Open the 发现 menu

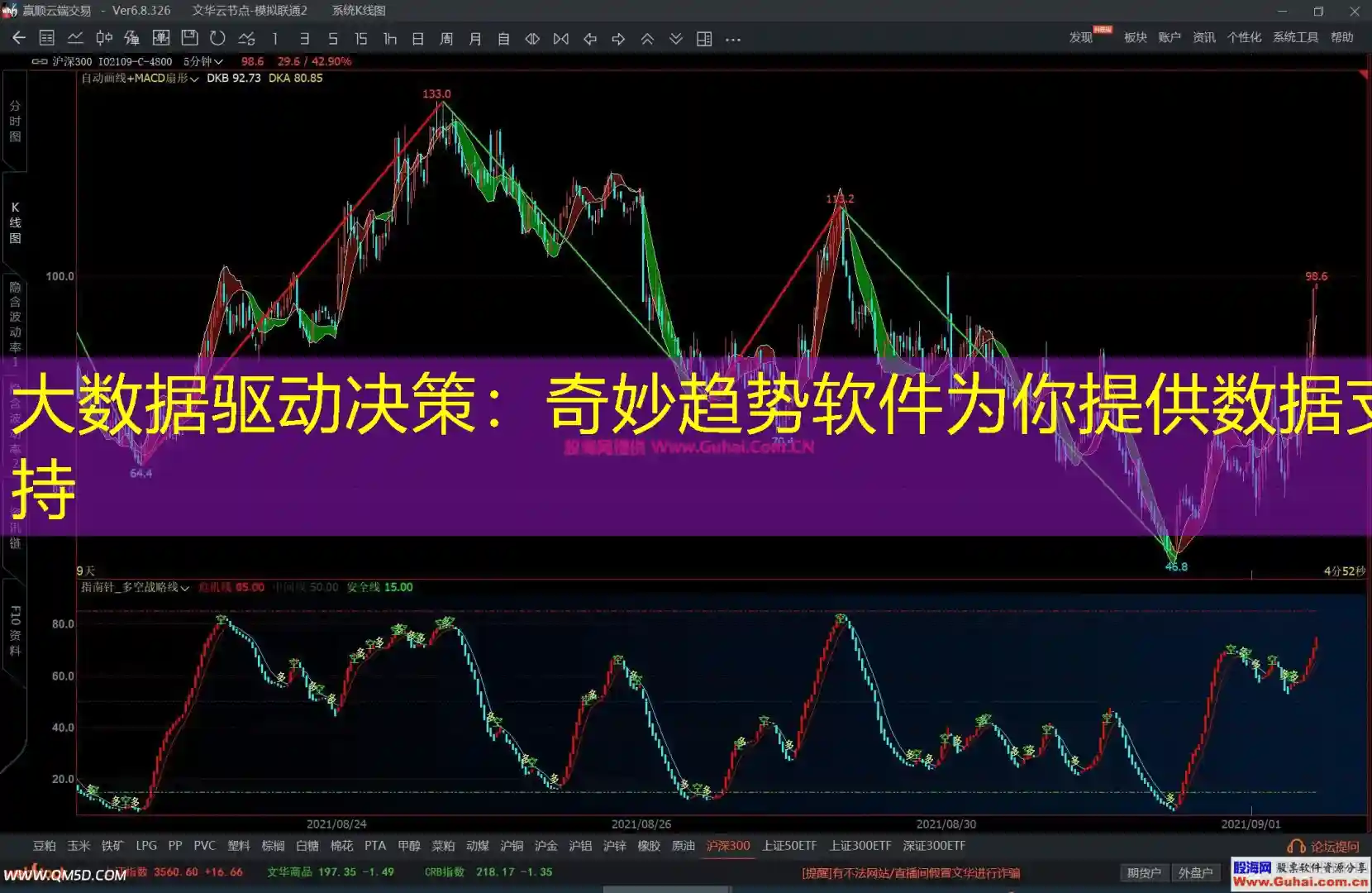[1081, 37]
